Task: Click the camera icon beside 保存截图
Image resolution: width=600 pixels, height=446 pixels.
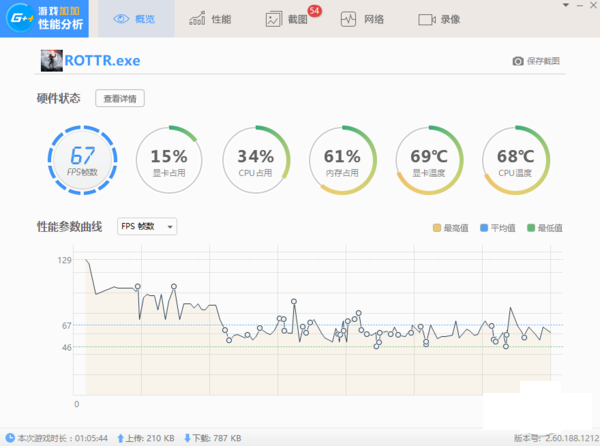Action: pyautogui.click(x=518, y=61)
